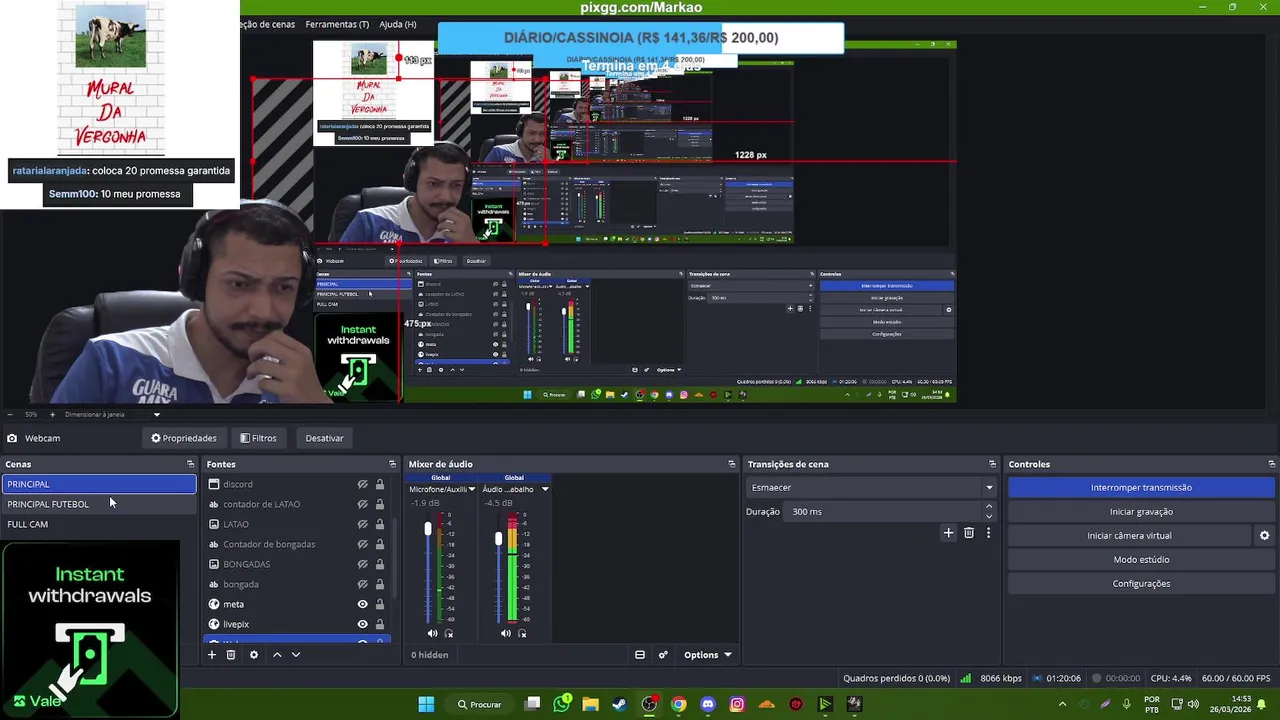Click Iniciar câmera virtual button
1280x720 pixels.
pyautogui.click(x=1129, y=535)
